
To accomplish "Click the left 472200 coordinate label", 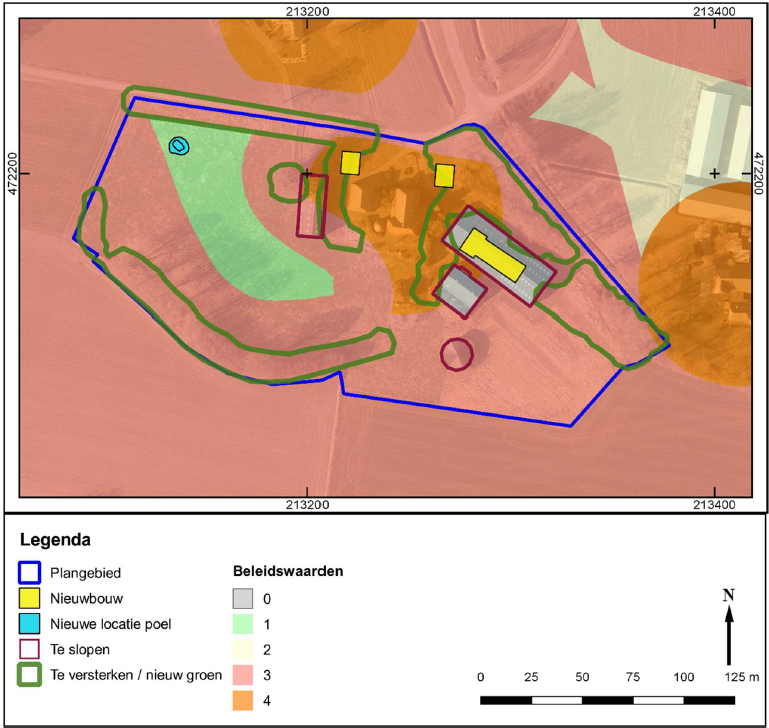I will (x=12, y=174).
